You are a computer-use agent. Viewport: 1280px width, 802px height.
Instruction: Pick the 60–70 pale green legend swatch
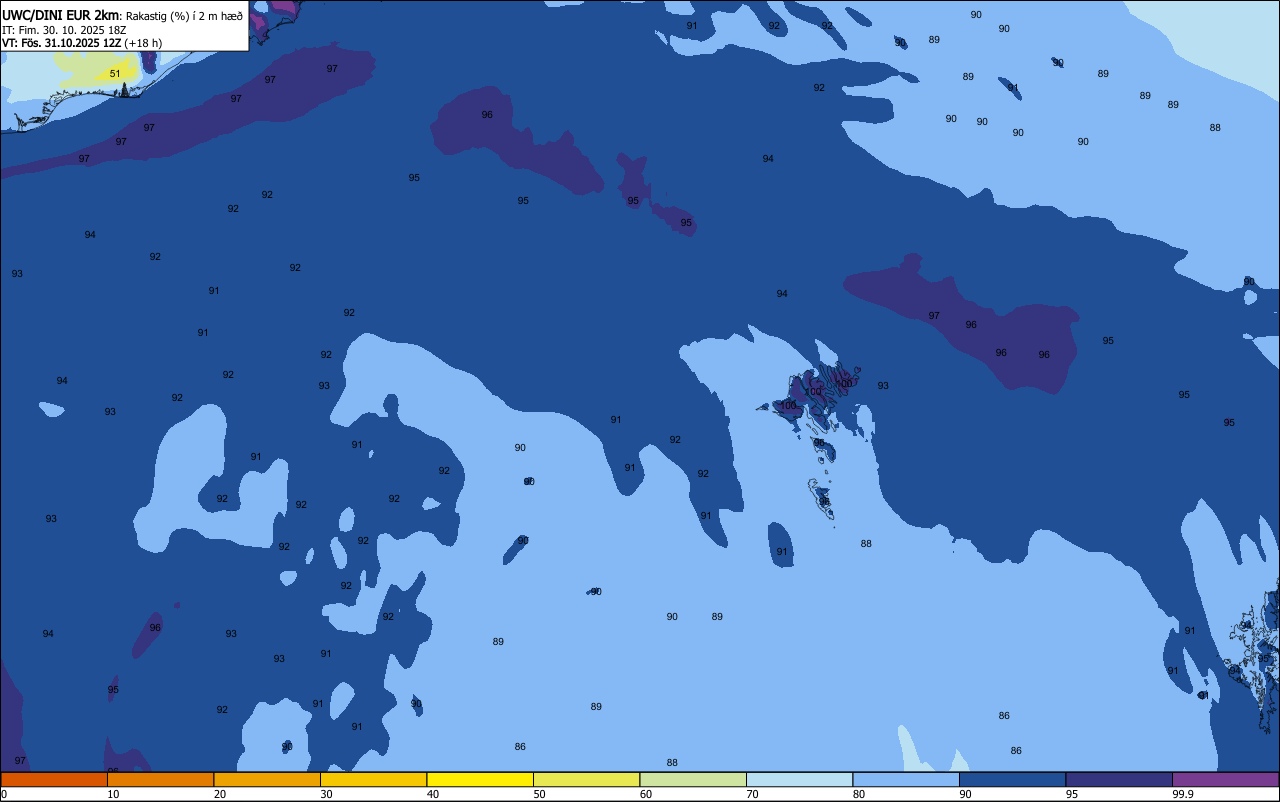tap(693, 779)
